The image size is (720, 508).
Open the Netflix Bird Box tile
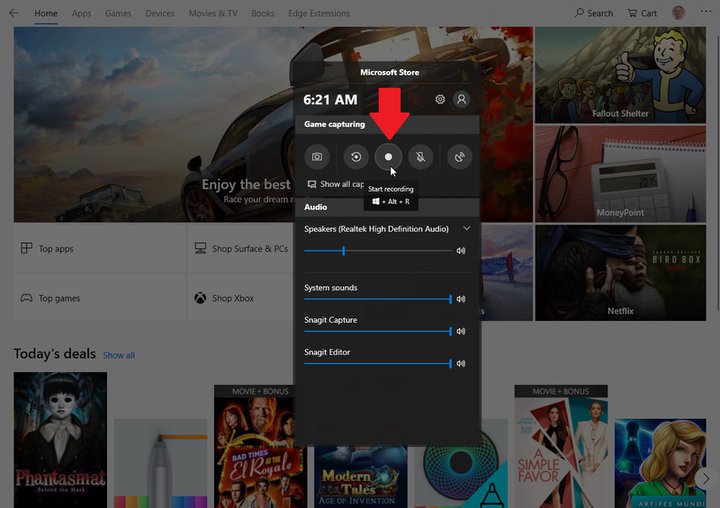click(620, 273)
